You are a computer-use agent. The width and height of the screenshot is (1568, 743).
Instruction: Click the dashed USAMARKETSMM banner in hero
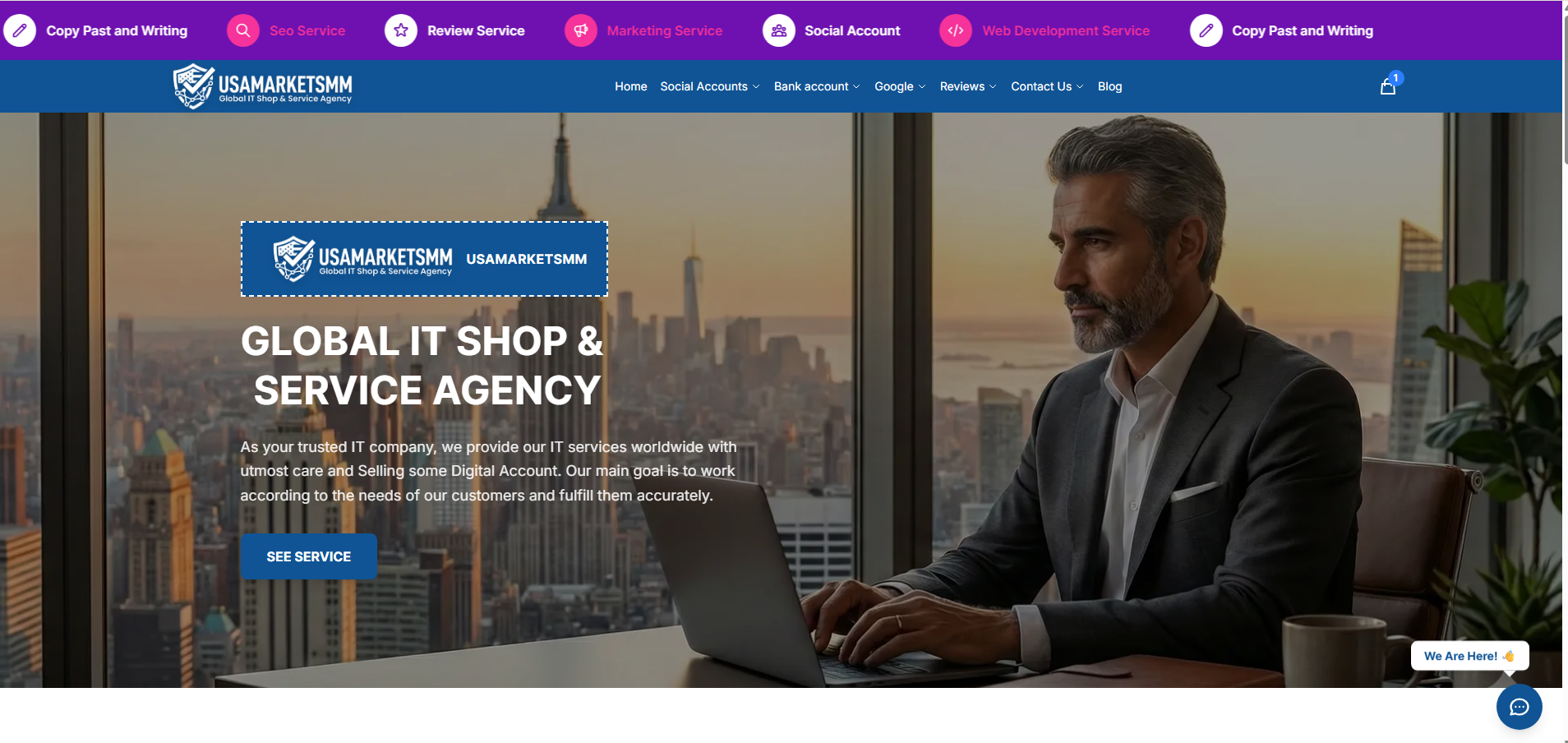pyautogui.click(x=424, y=259)
